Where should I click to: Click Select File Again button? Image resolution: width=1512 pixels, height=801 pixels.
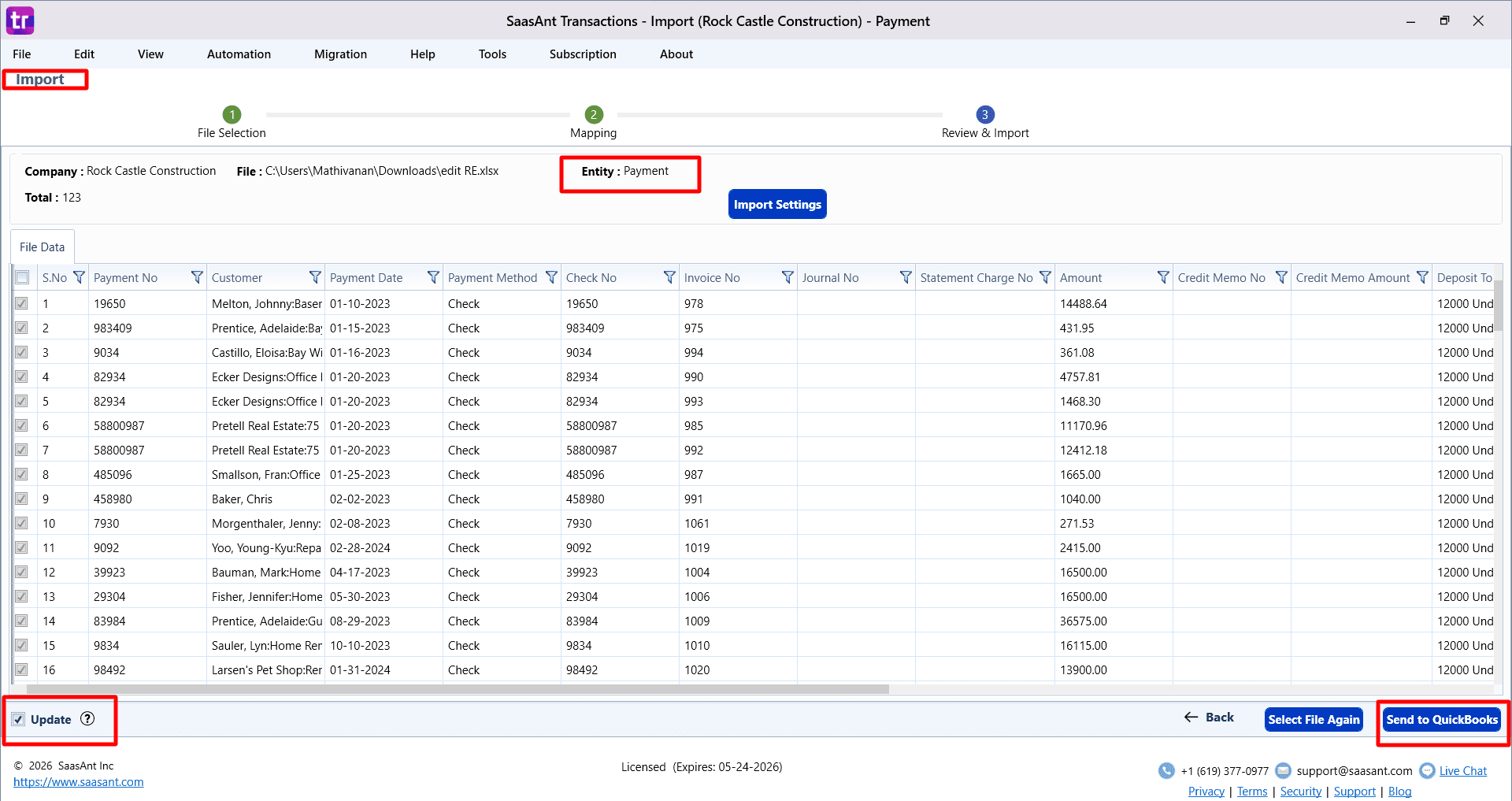(x=1314, y=719)
